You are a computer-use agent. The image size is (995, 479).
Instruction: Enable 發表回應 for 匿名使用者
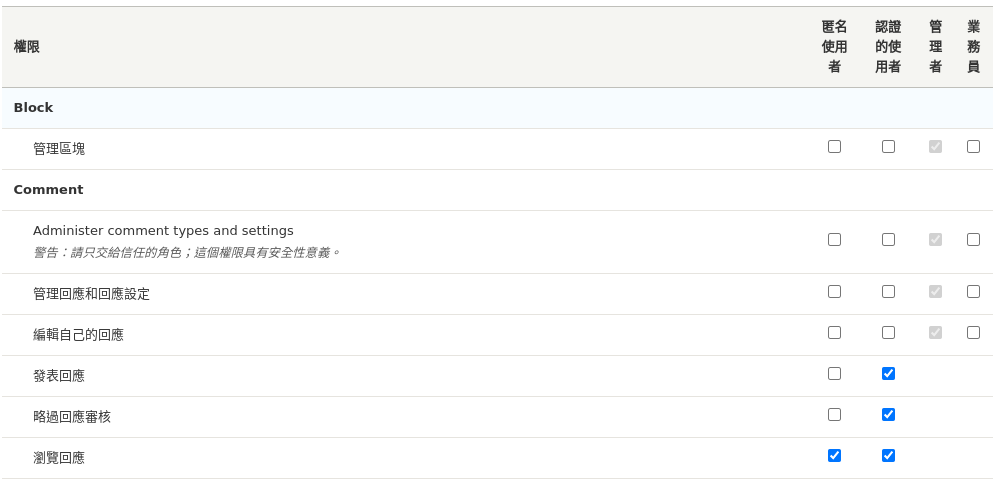[x=834, y=373]
